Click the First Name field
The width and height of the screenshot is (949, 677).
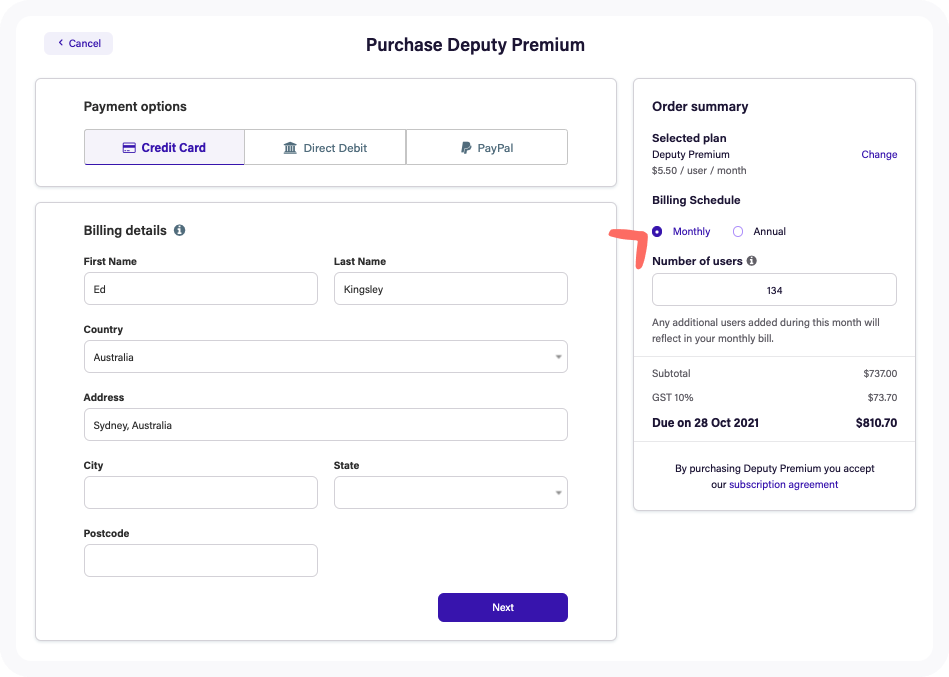(x=200, y=289)
